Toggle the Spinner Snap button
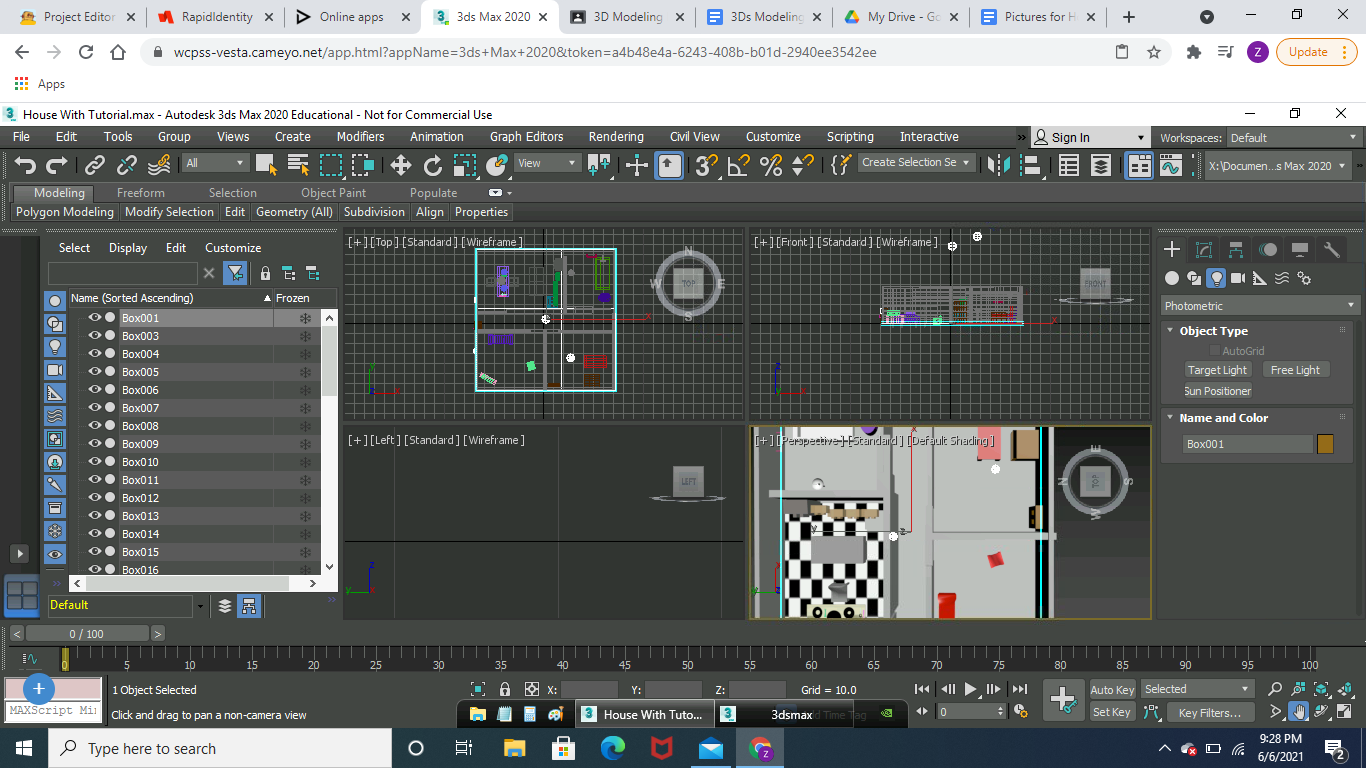 802,165
